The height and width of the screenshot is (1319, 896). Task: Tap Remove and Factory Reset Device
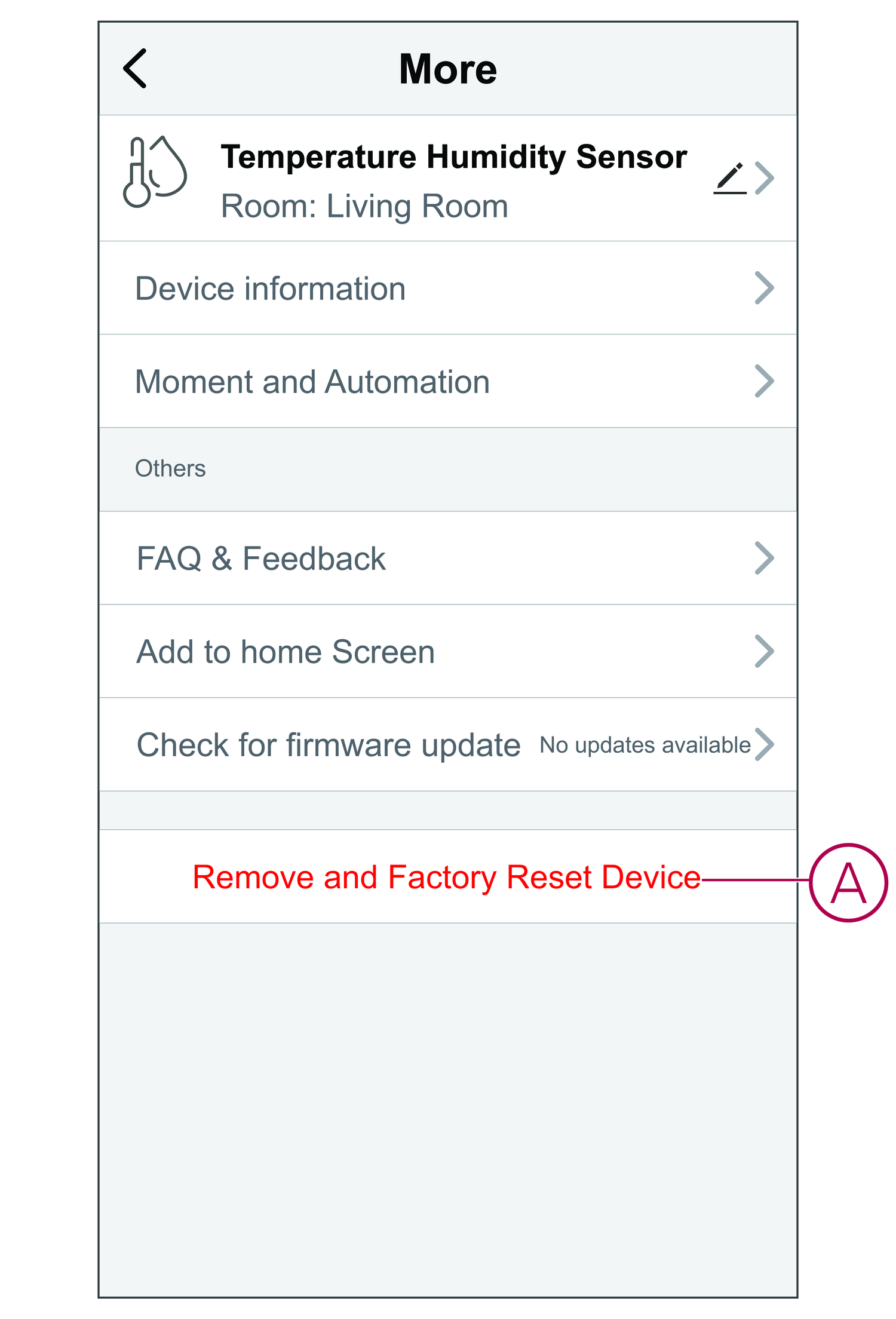[x=446, y=877]
